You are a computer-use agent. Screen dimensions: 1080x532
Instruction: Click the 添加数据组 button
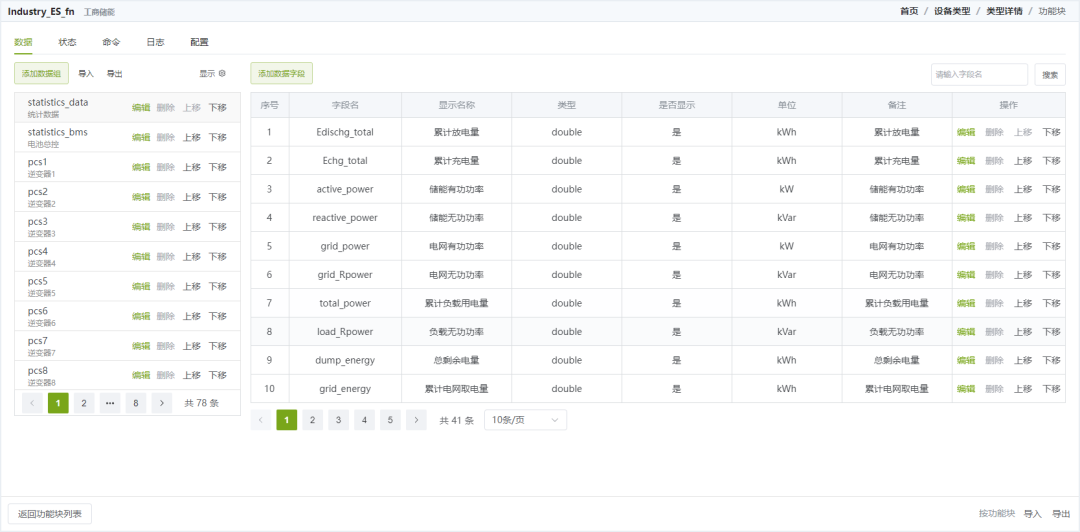click(x=42, y=73)
